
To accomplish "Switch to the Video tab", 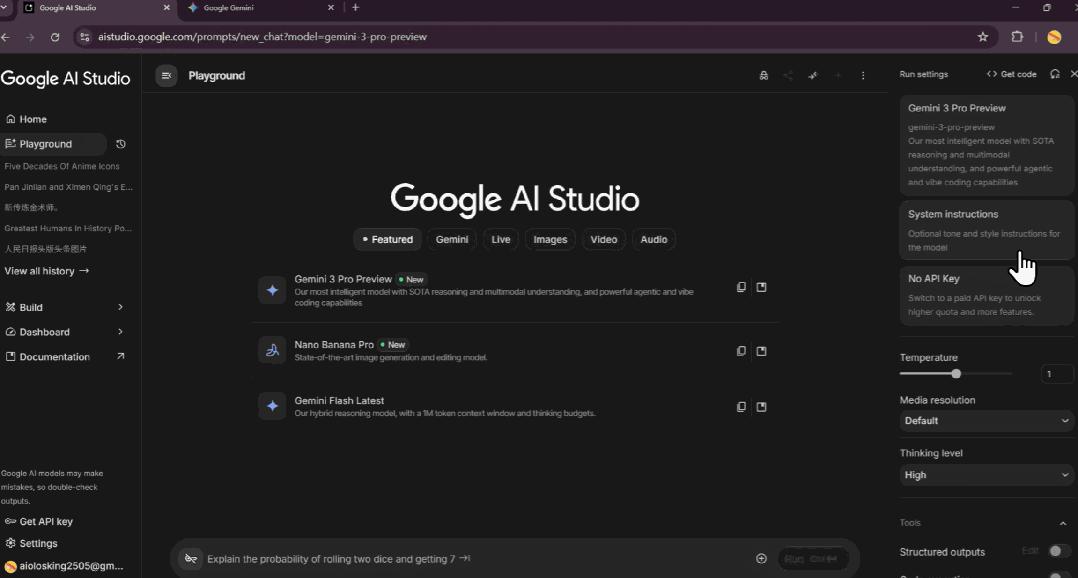I will (x=603, y=239).
